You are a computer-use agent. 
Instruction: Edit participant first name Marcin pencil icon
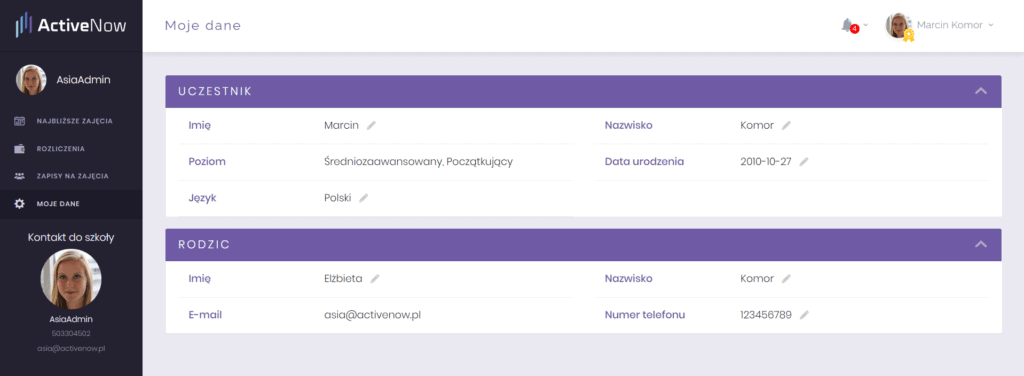[x=371, y=125]
